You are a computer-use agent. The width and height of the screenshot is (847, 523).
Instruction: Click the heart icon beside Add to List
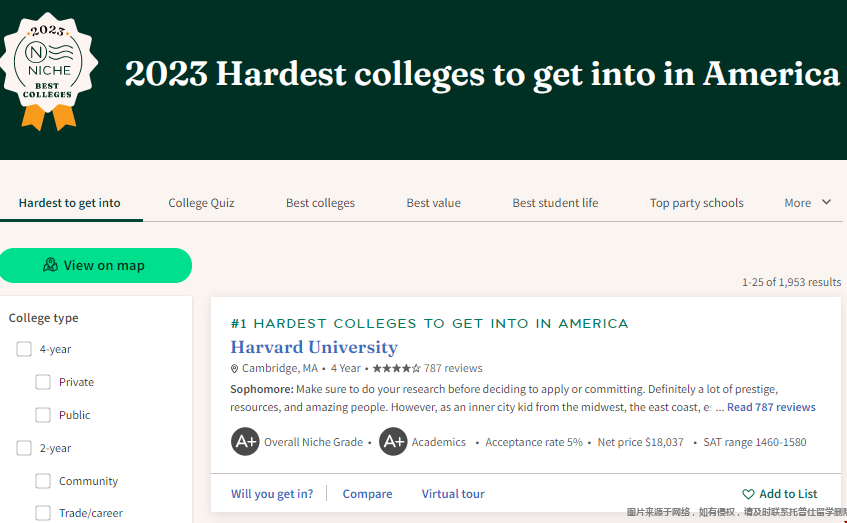coord(748,494)
